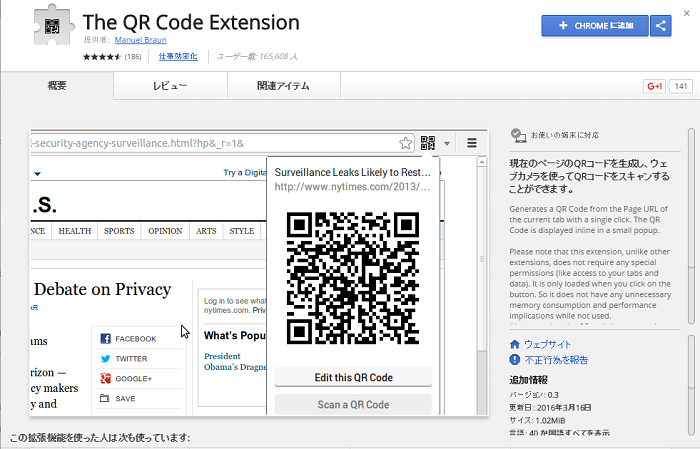Select the ARTS section in screenshot
700x449 pixels.
[206, 231]
